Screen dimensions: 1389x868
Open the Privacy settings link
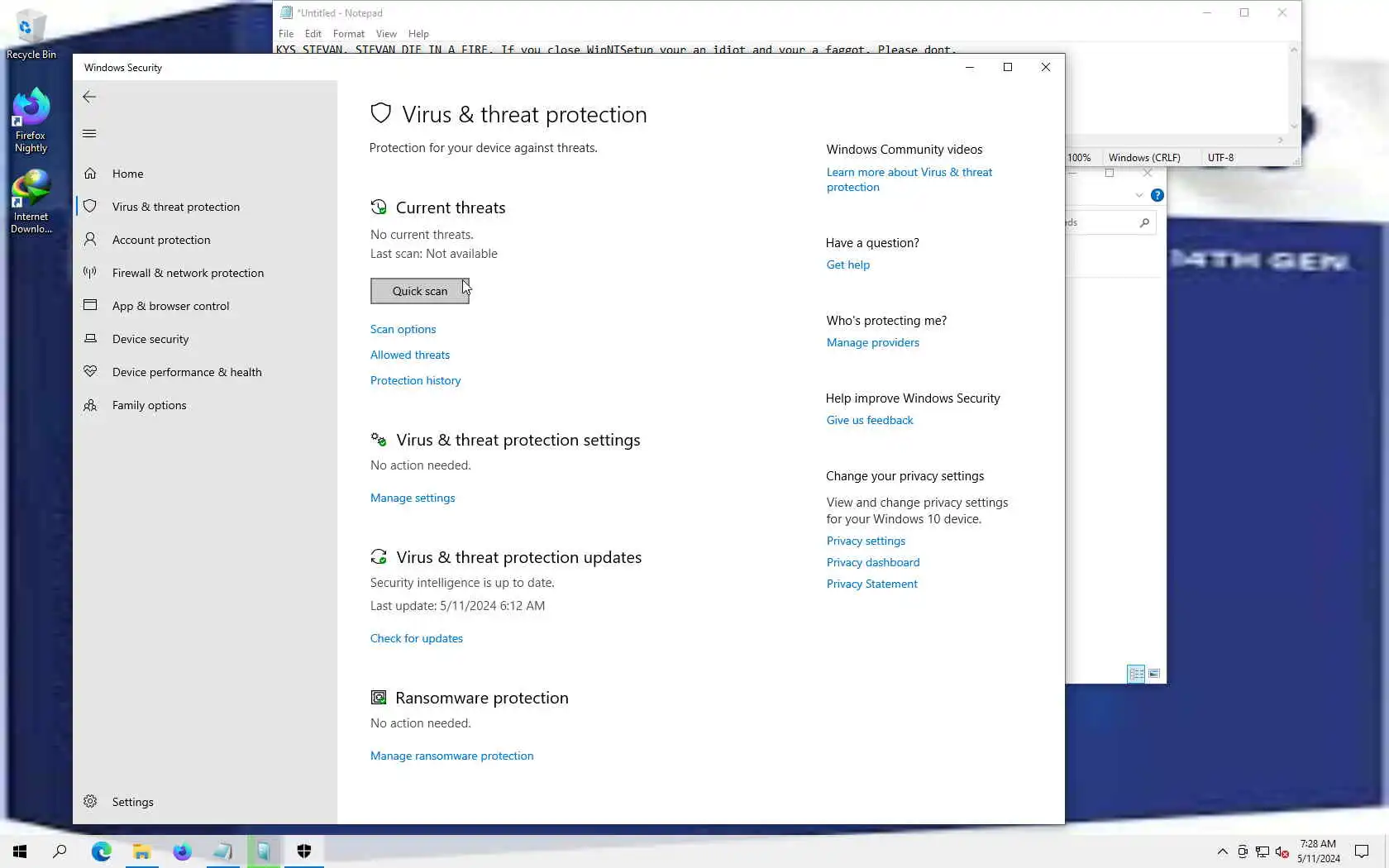point(866,541)
